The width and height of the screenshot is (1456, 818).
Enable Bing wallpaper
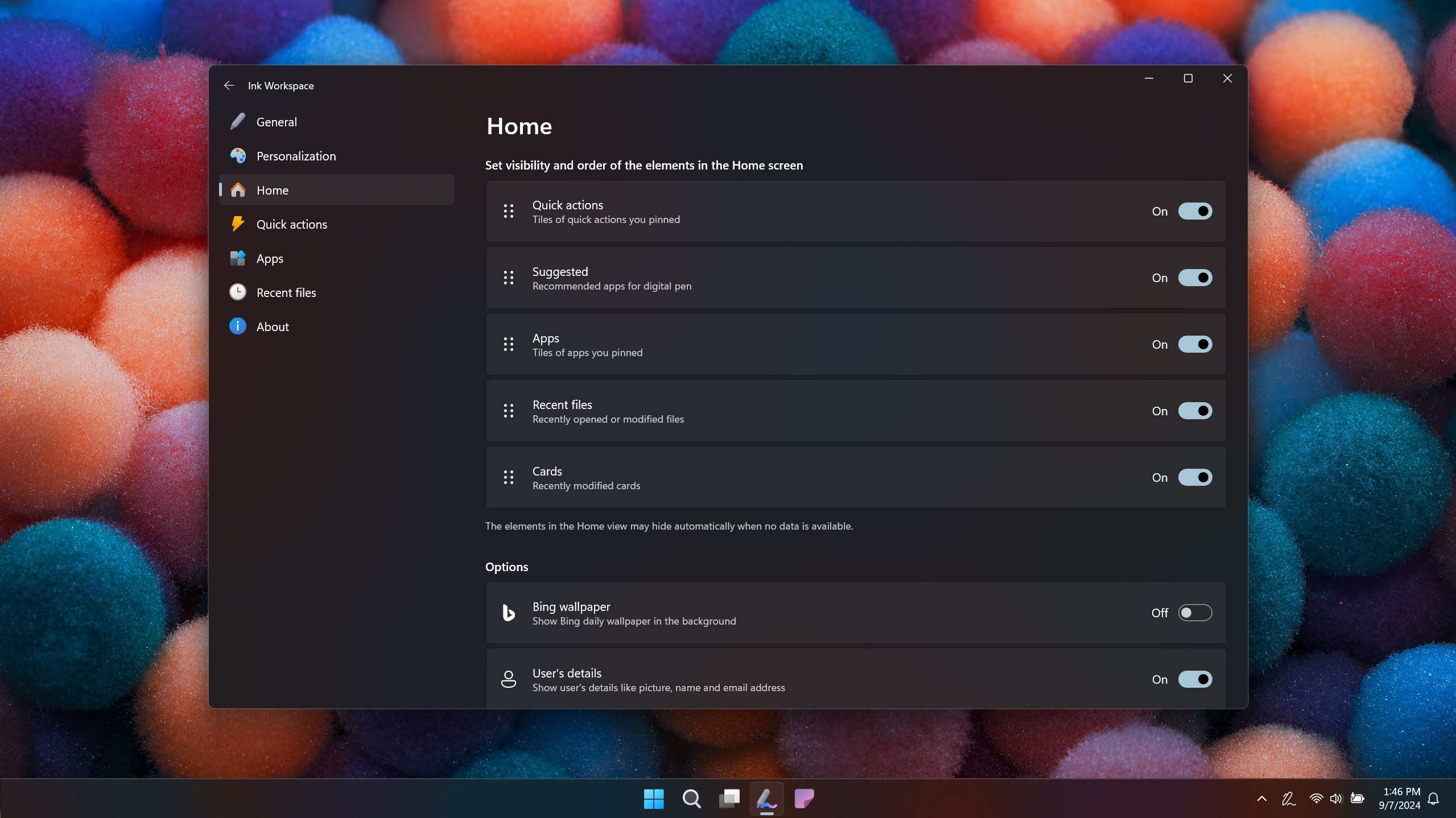pyautogui.click(x=1194, y=613)
